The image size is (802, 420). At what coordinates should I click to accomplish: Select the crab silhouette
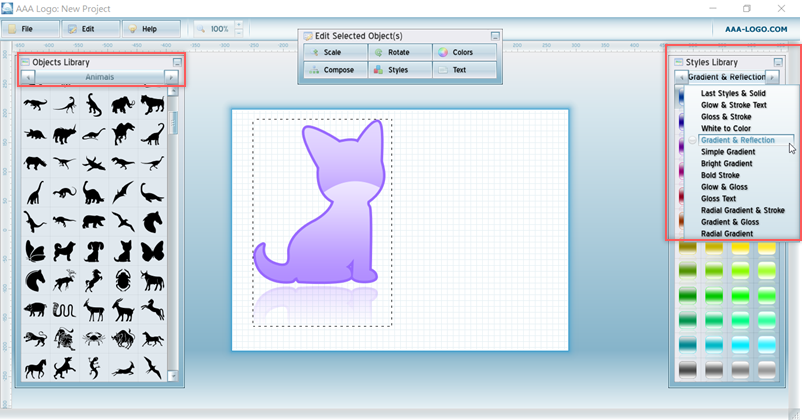(94, 339)
